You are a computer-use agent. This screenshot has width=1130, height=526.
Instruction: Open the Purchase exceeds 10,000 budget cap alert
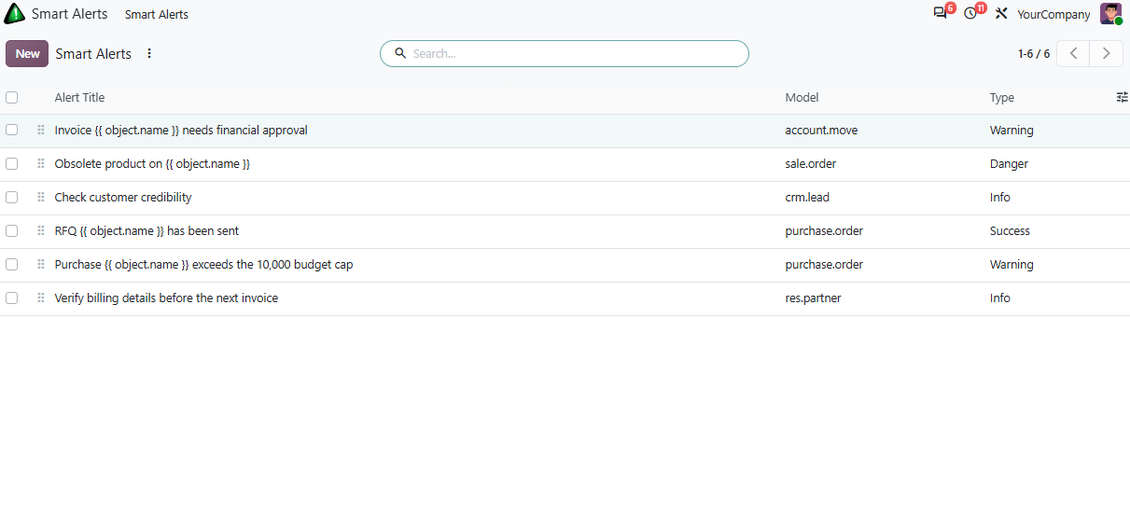(x=204, y=264)
